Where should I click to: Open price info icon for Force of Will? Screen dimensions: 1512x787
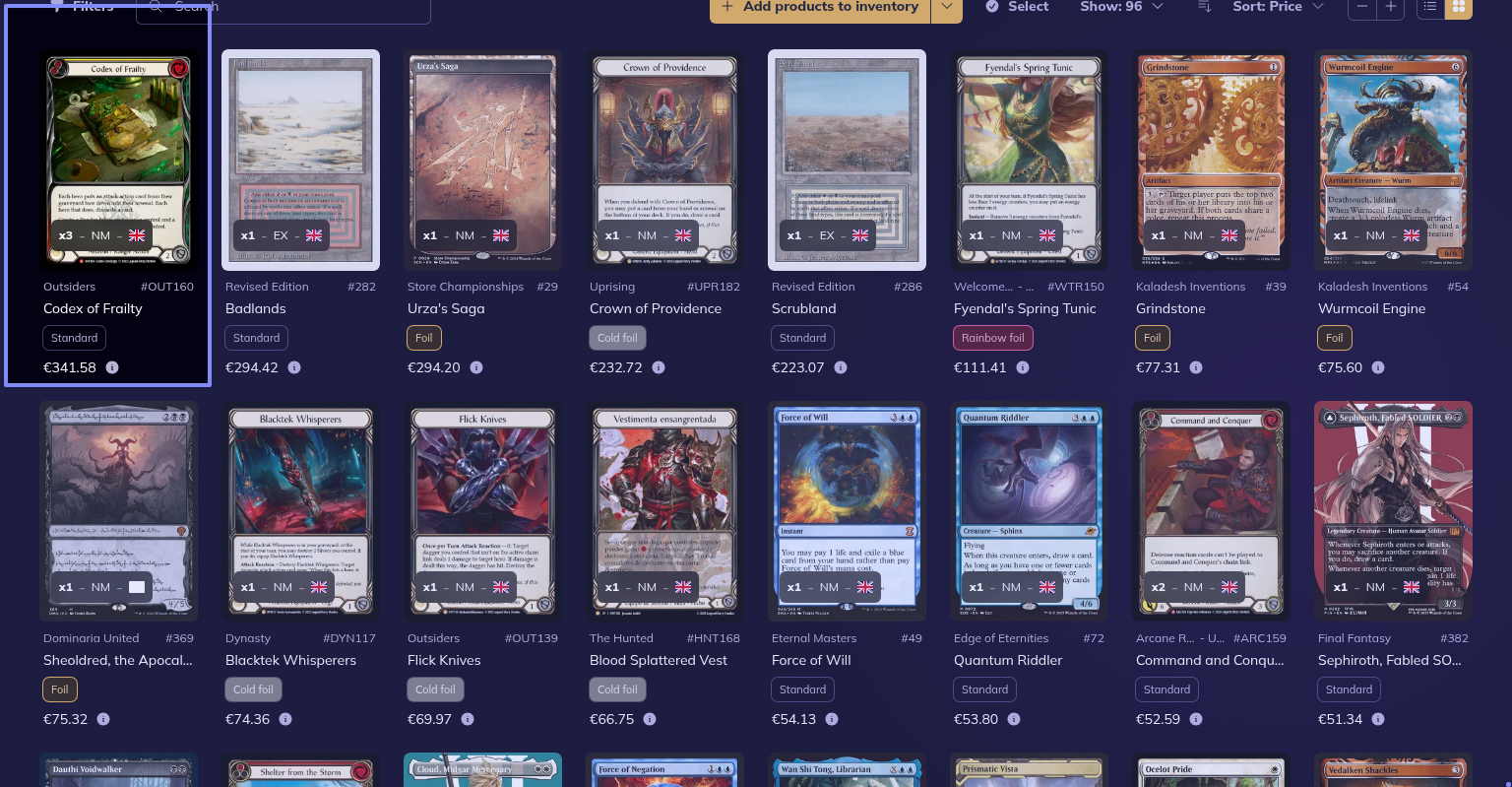(x=832, y=719)
